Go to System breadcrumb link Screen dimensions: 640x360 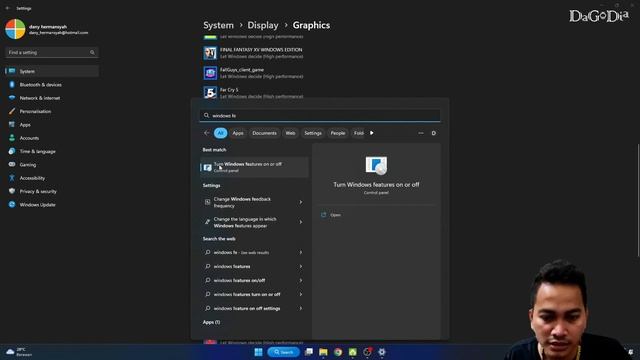pyautogui.click(x=218, y=25)
